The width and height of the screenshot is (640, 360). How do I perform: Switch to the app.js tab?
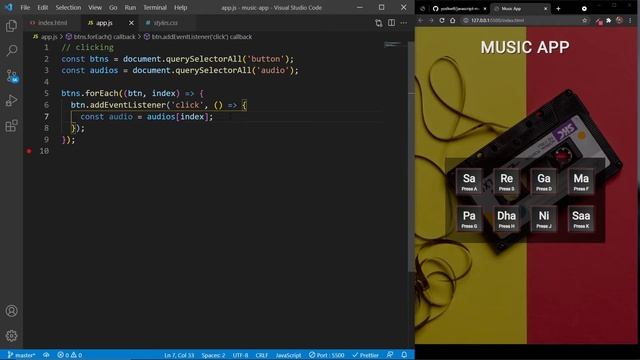coord(104,23)
